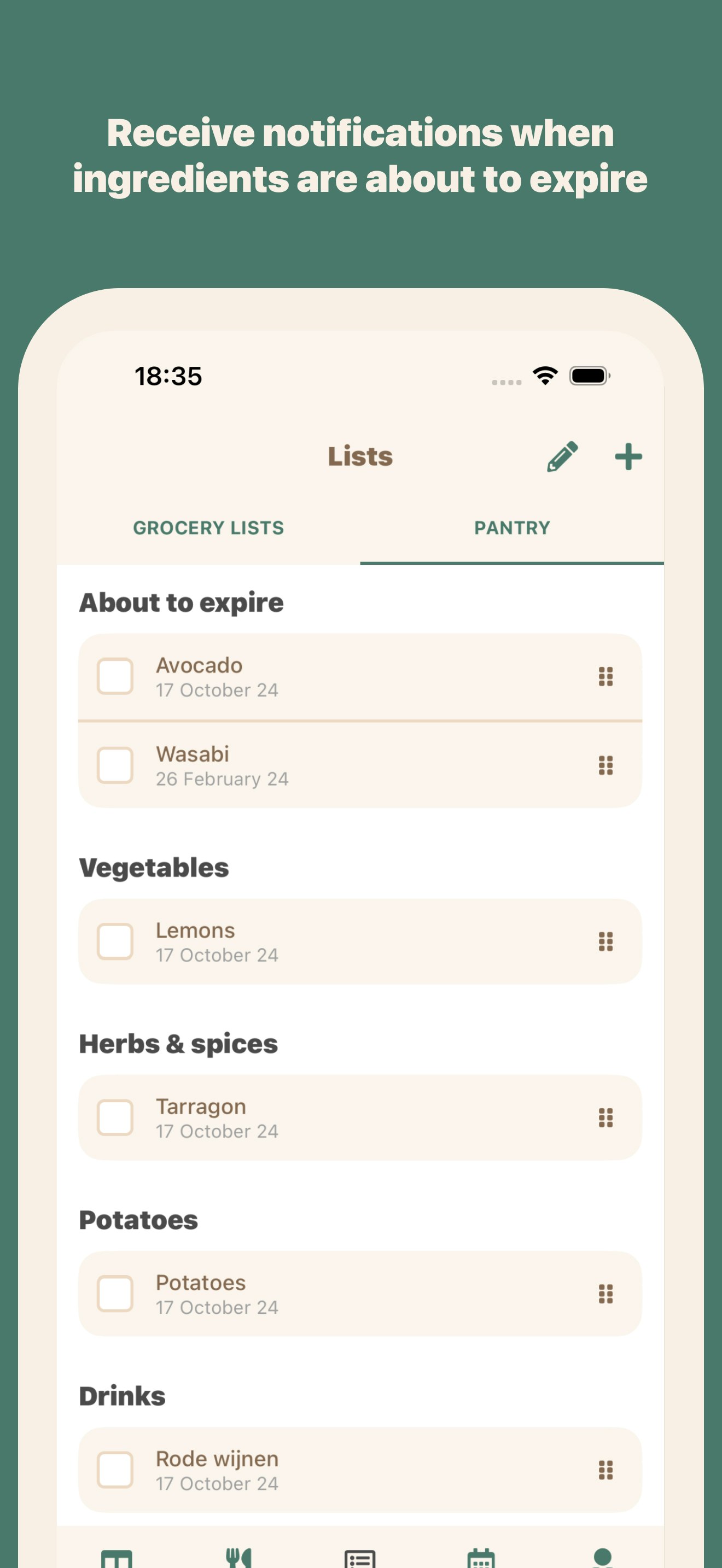The image size is (722, 1568).
Task: Open the Tarragon pantry item
Action: pos(360,1118)
